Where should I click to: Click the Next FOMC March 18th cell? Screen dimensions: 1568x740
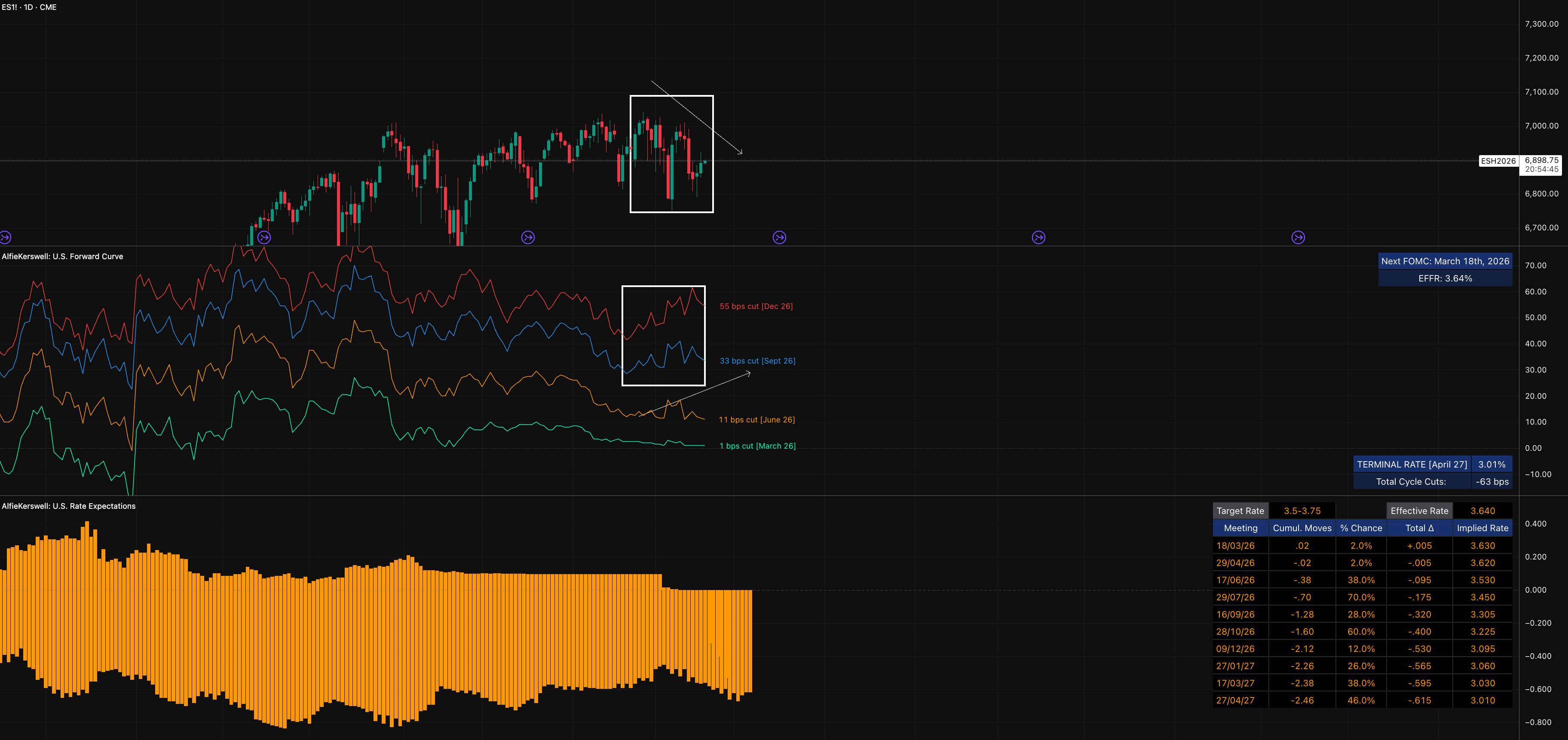[x=1445, y=261]
